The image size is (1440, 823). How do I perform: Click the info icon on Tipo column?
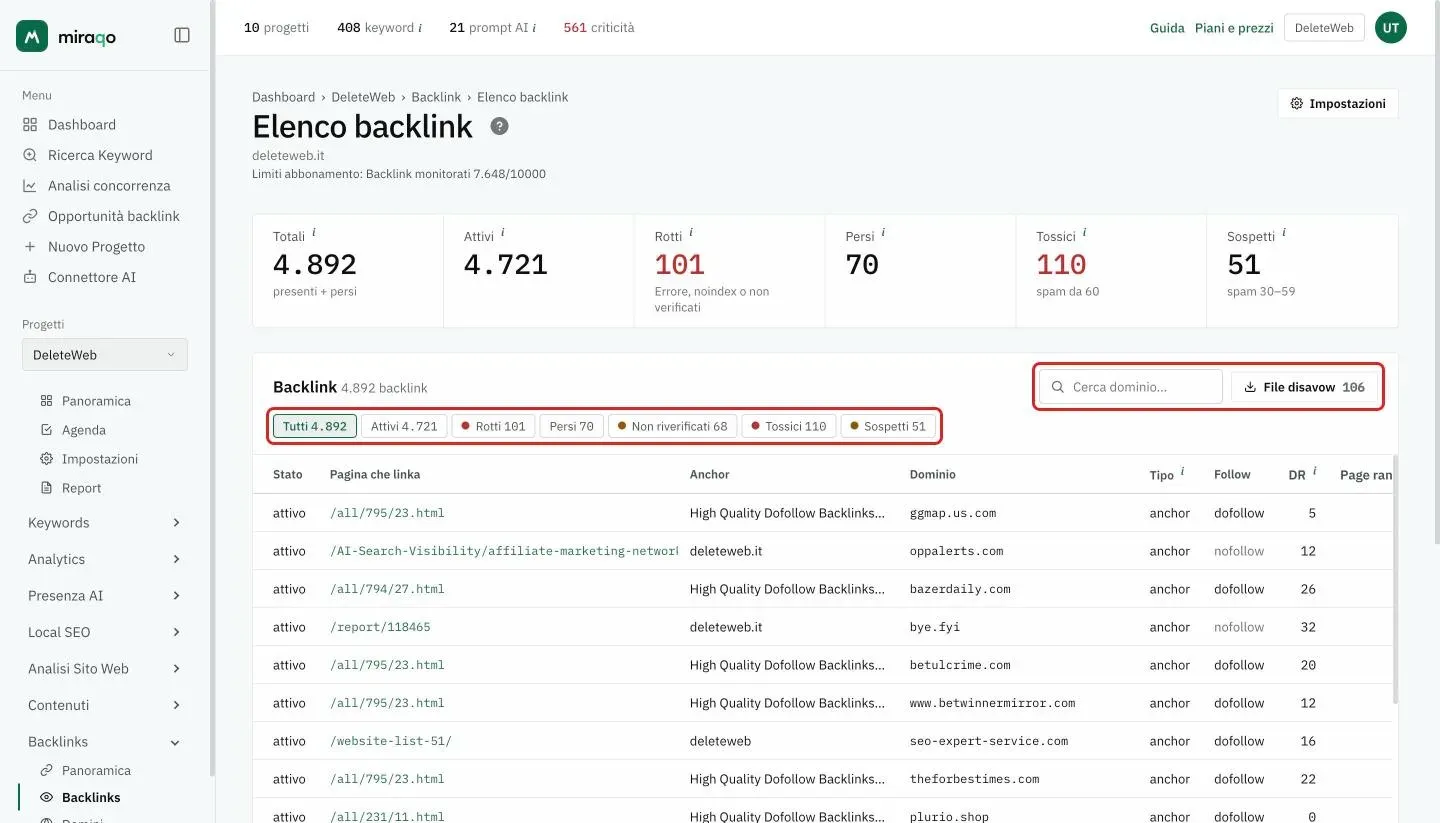[x=1182, y=471]
